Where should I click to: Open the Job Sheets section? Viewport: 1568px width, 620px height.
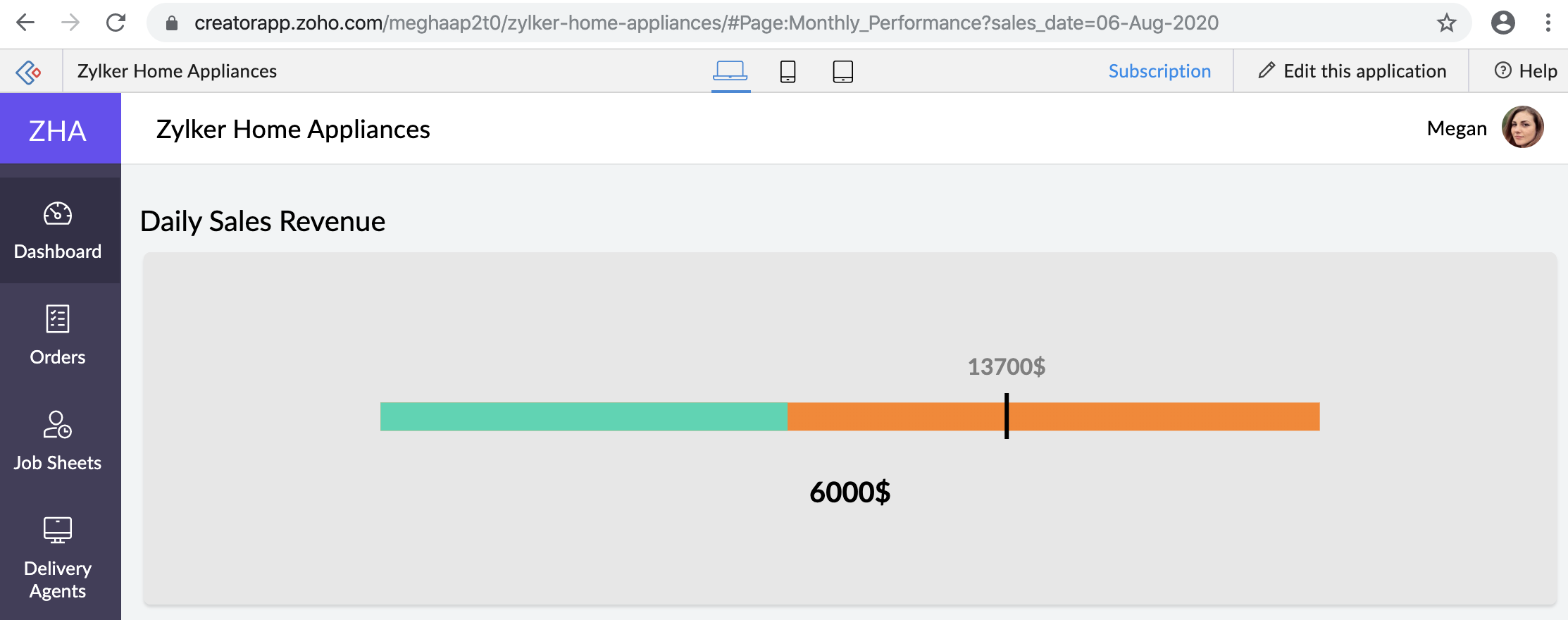click(x=58, y=442)
